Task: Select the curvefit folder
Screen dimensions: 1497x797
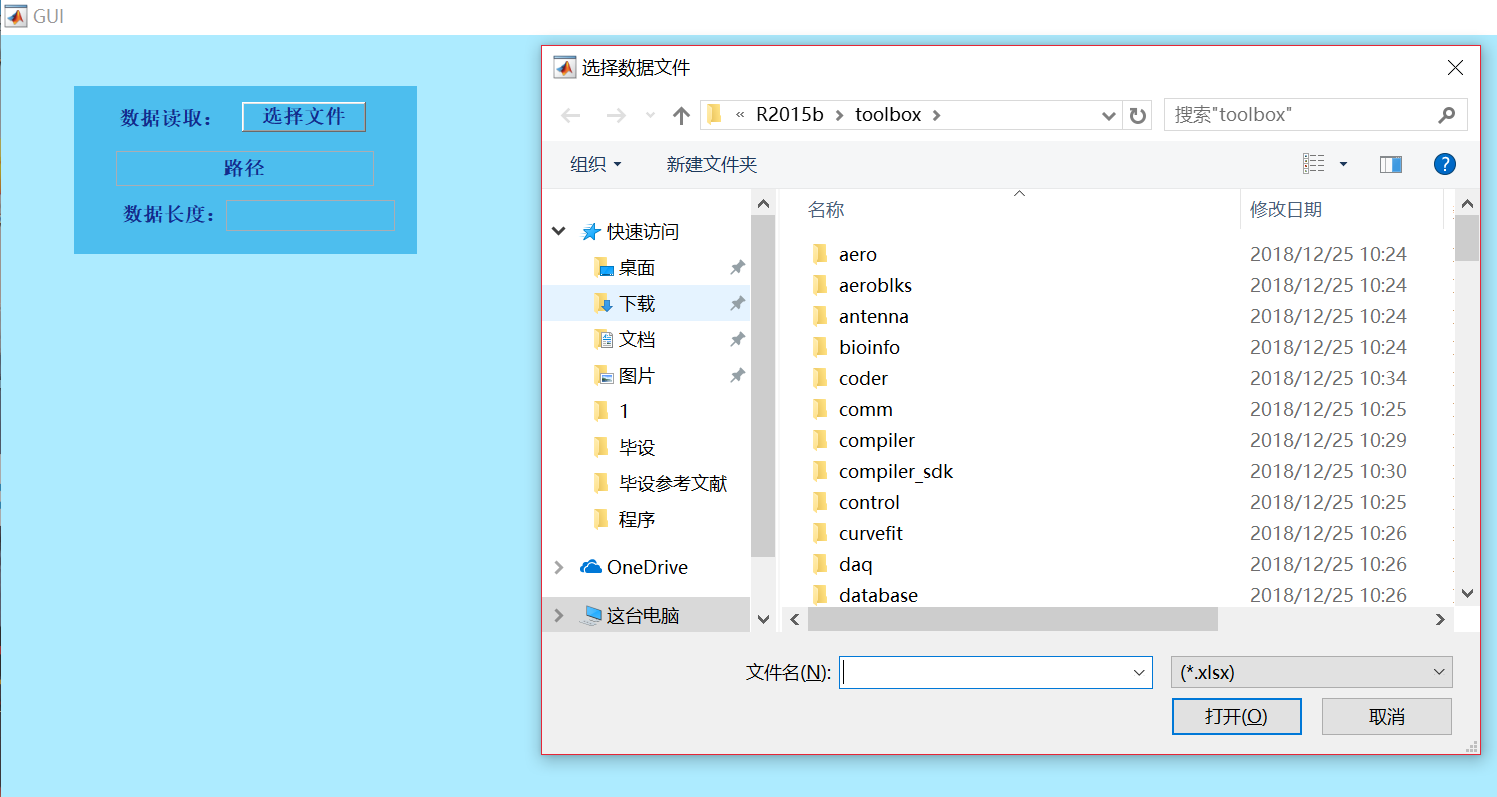Action: (871, 534)
